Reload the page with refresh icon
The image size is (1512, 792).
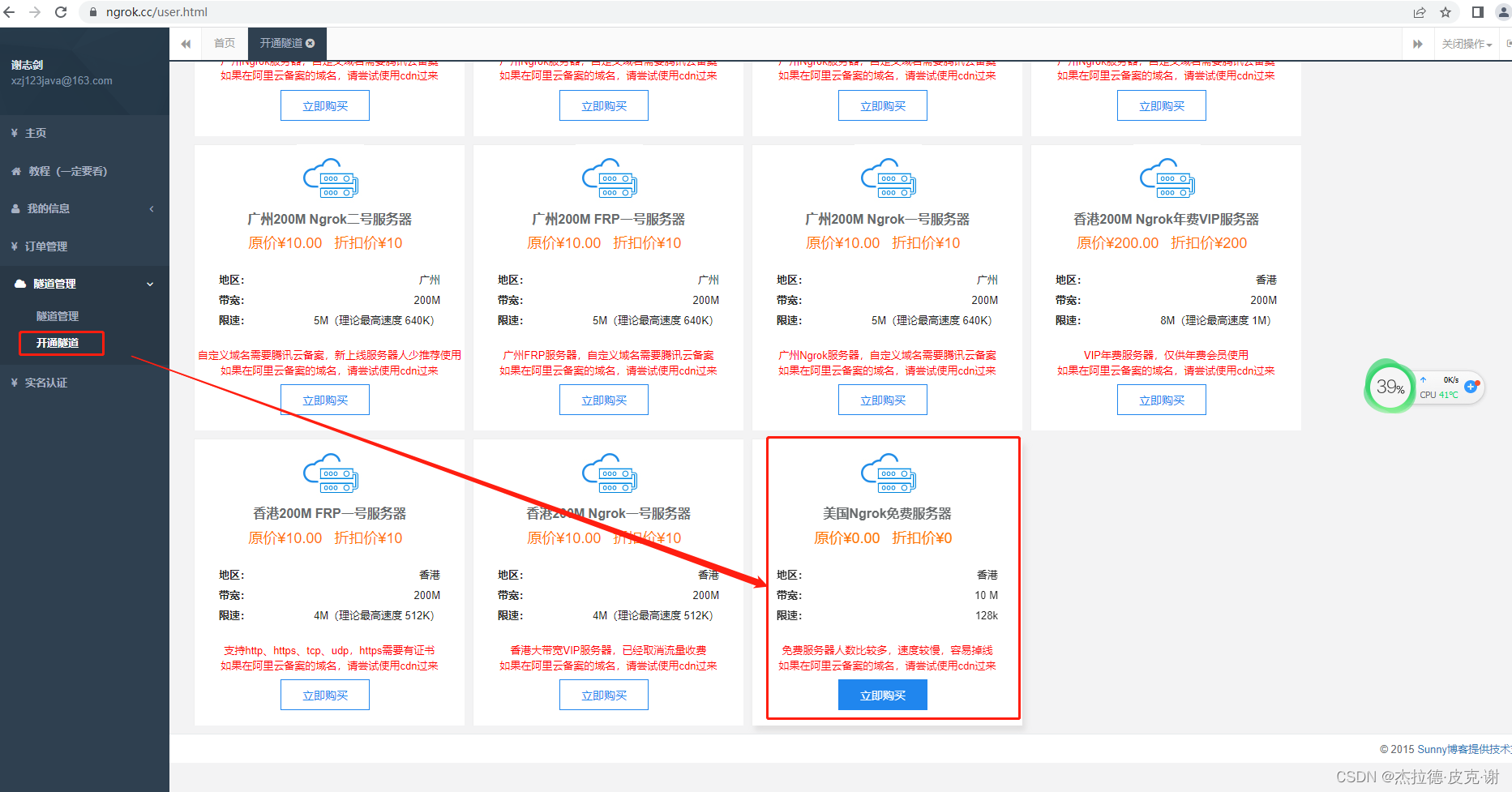tap(61, 12)
